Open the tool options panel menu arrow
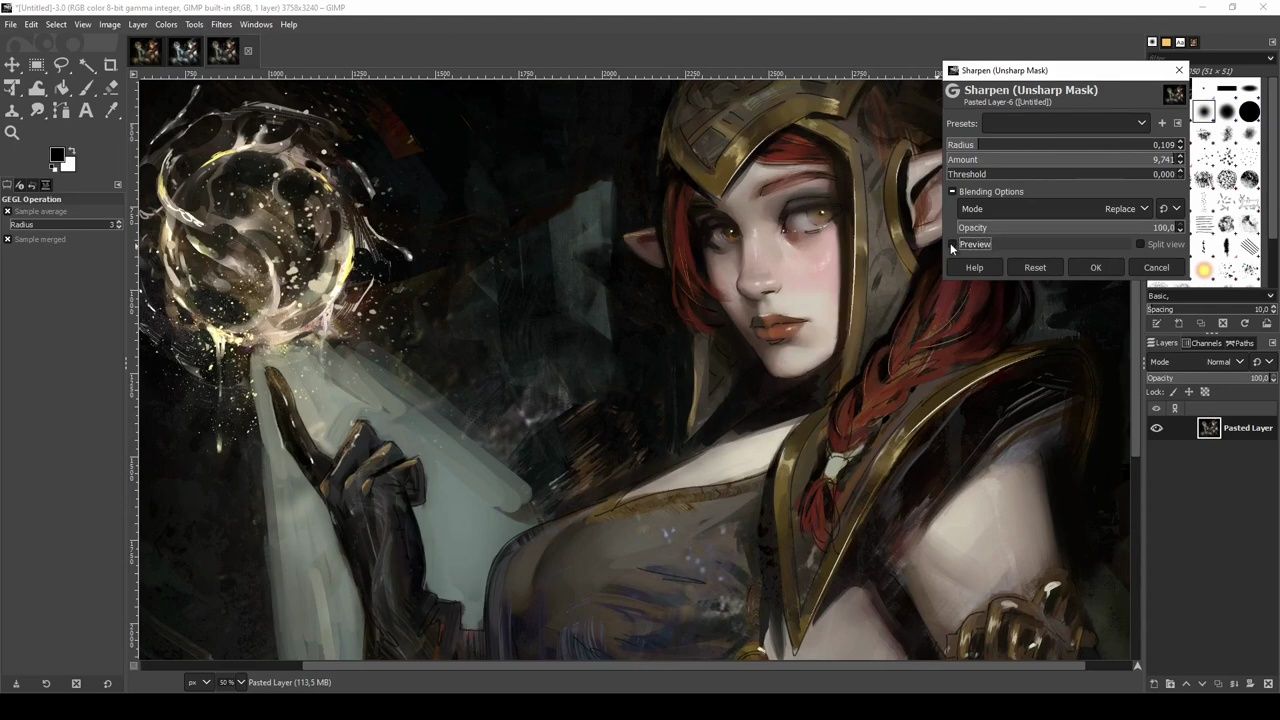The height and width of the screenshot is (720, 1280). (x=118, y=184)
